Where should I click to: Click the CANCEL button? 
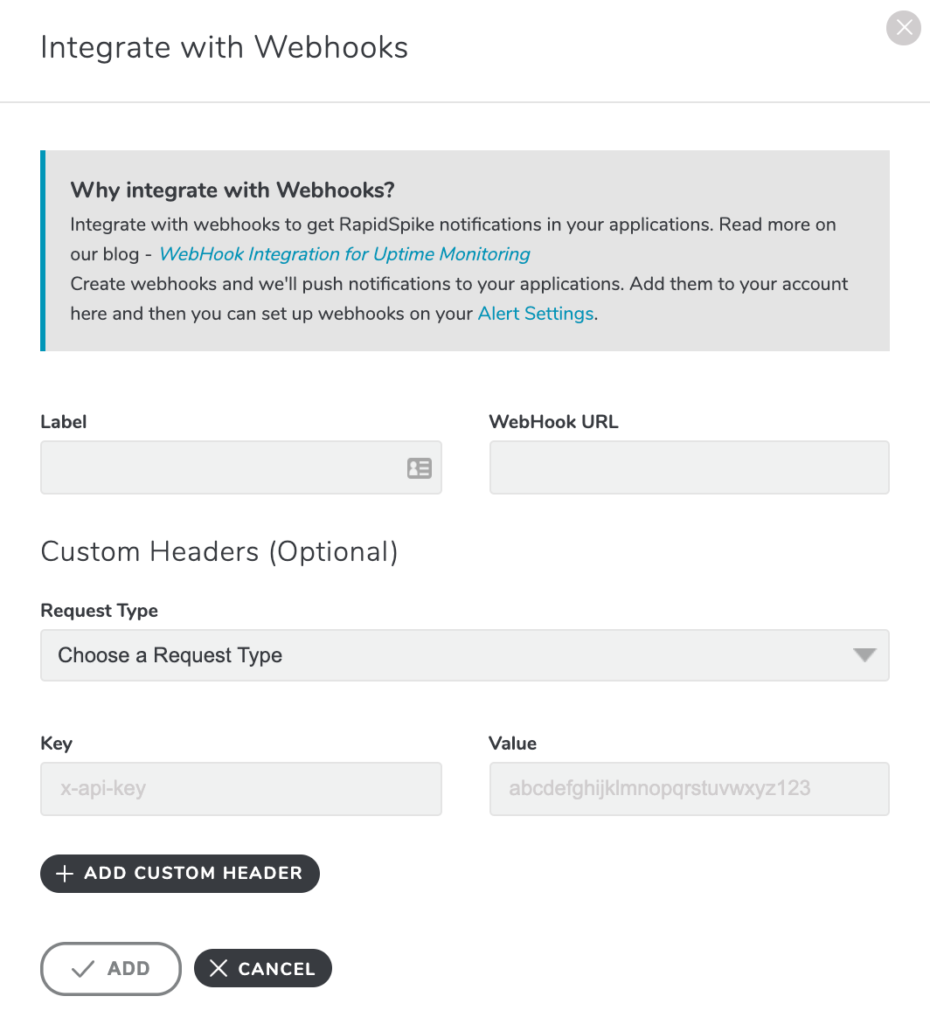pyautogui.click(x=262, y=968)
